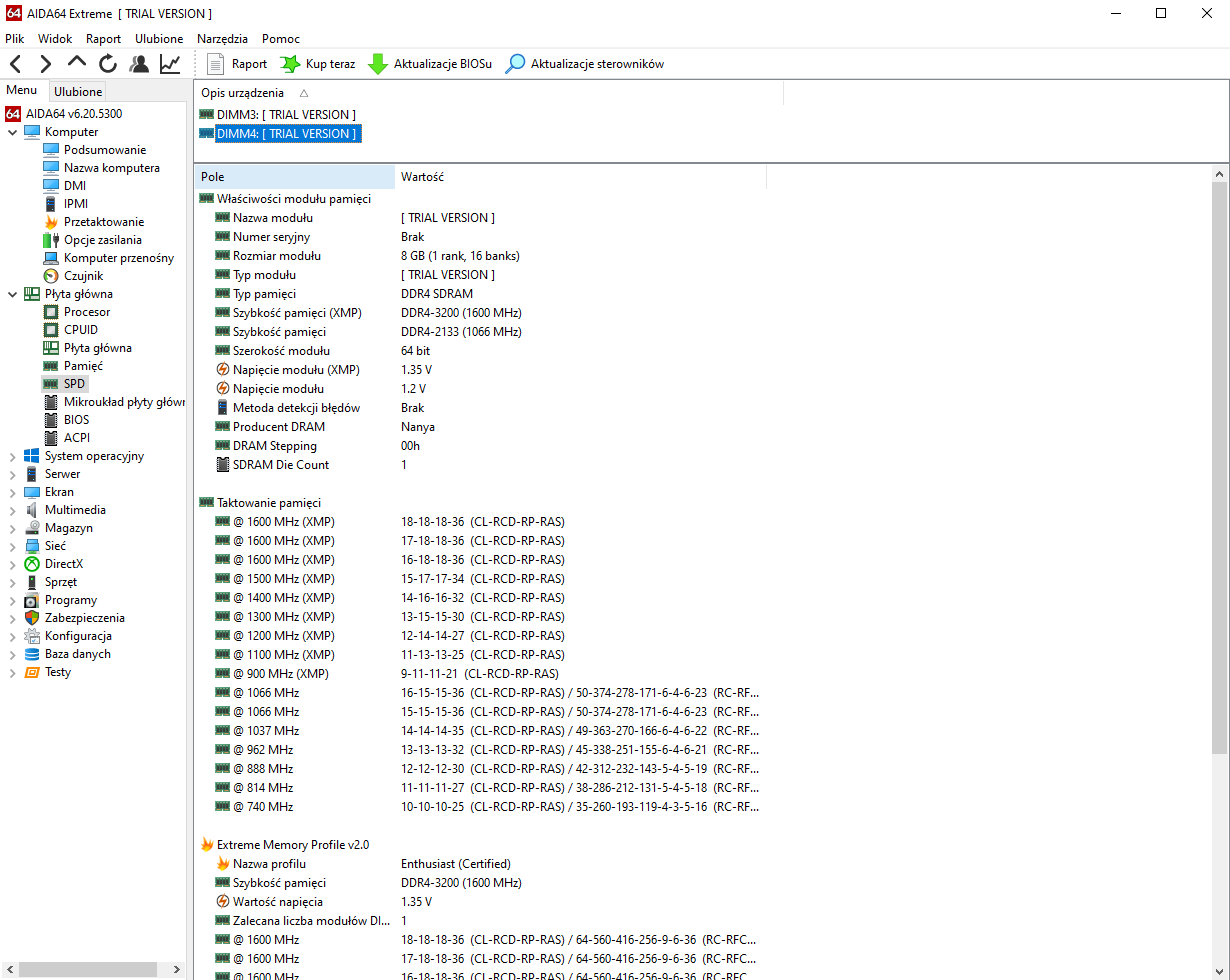Click the Raport toolbar button
This screenshot has width=1230, height=980.
click(237, 64)
